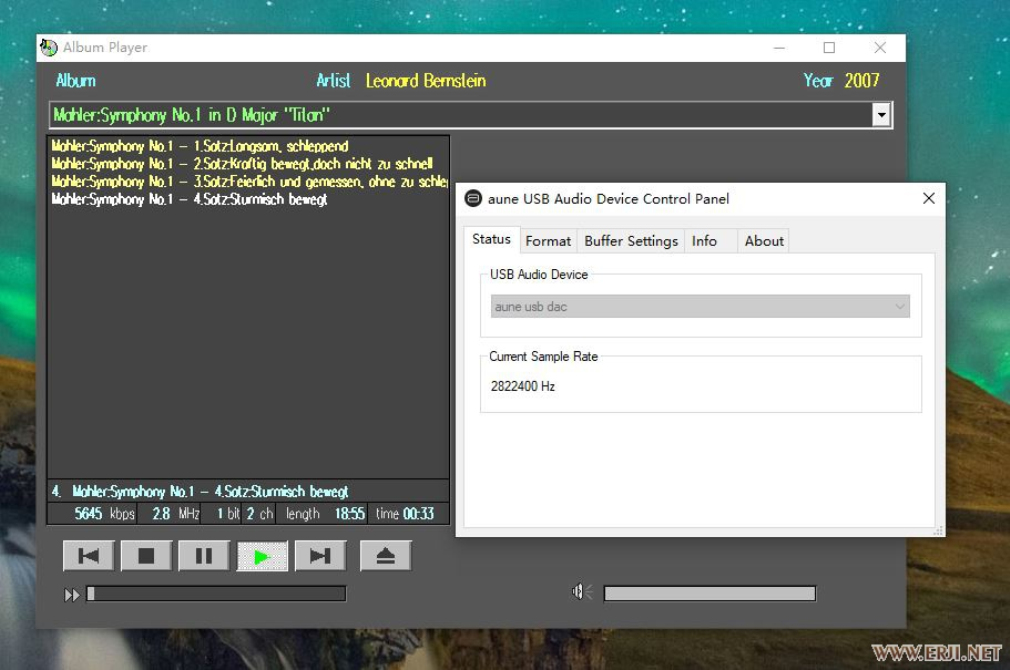
Task: Click the 2822400 Hz sample rate value
Action: pyautogui.click(x=523, y=387)
